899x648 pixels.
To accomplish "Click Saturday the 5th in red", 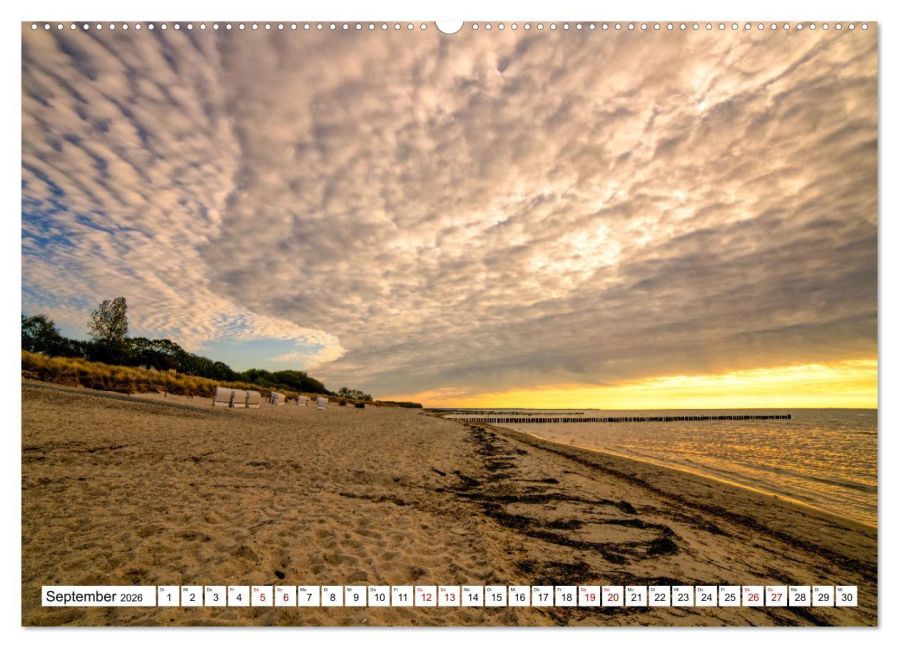I will pyautogui.click(x=262, y=597).
